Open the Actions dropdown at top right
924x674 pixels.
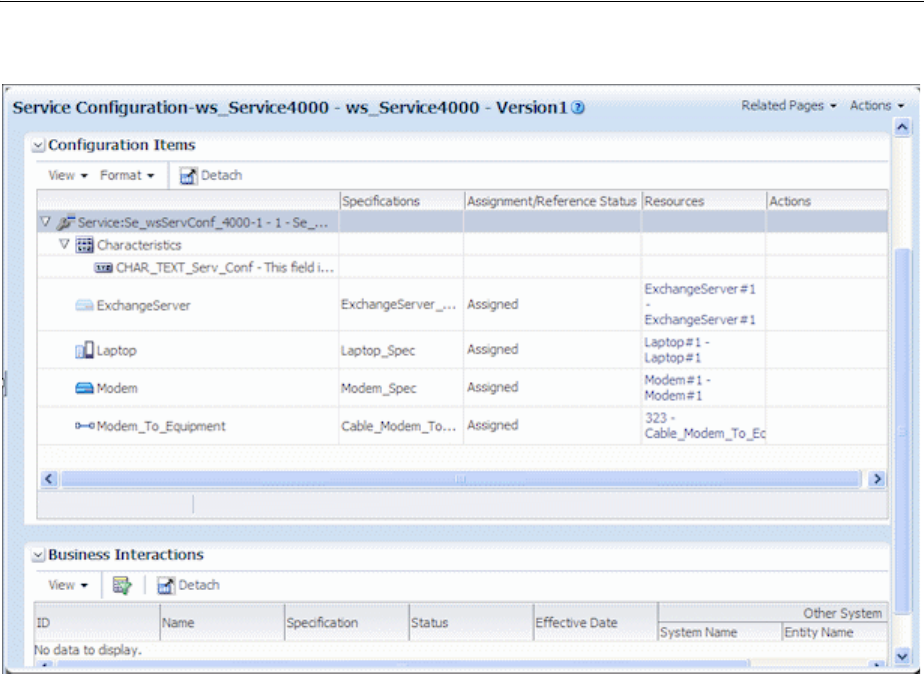[876, 105]
